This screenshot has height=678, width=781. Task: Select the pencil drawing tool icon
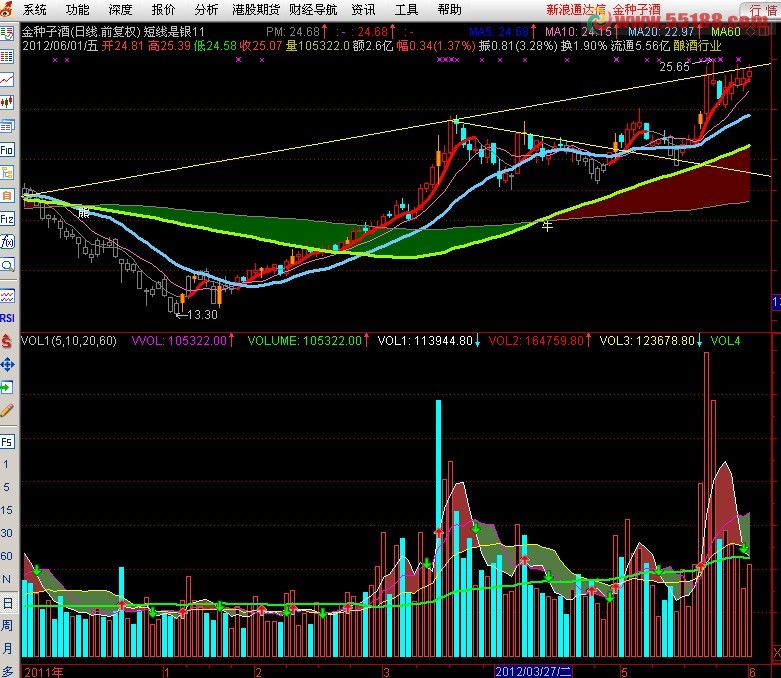[x=7, y=410]
